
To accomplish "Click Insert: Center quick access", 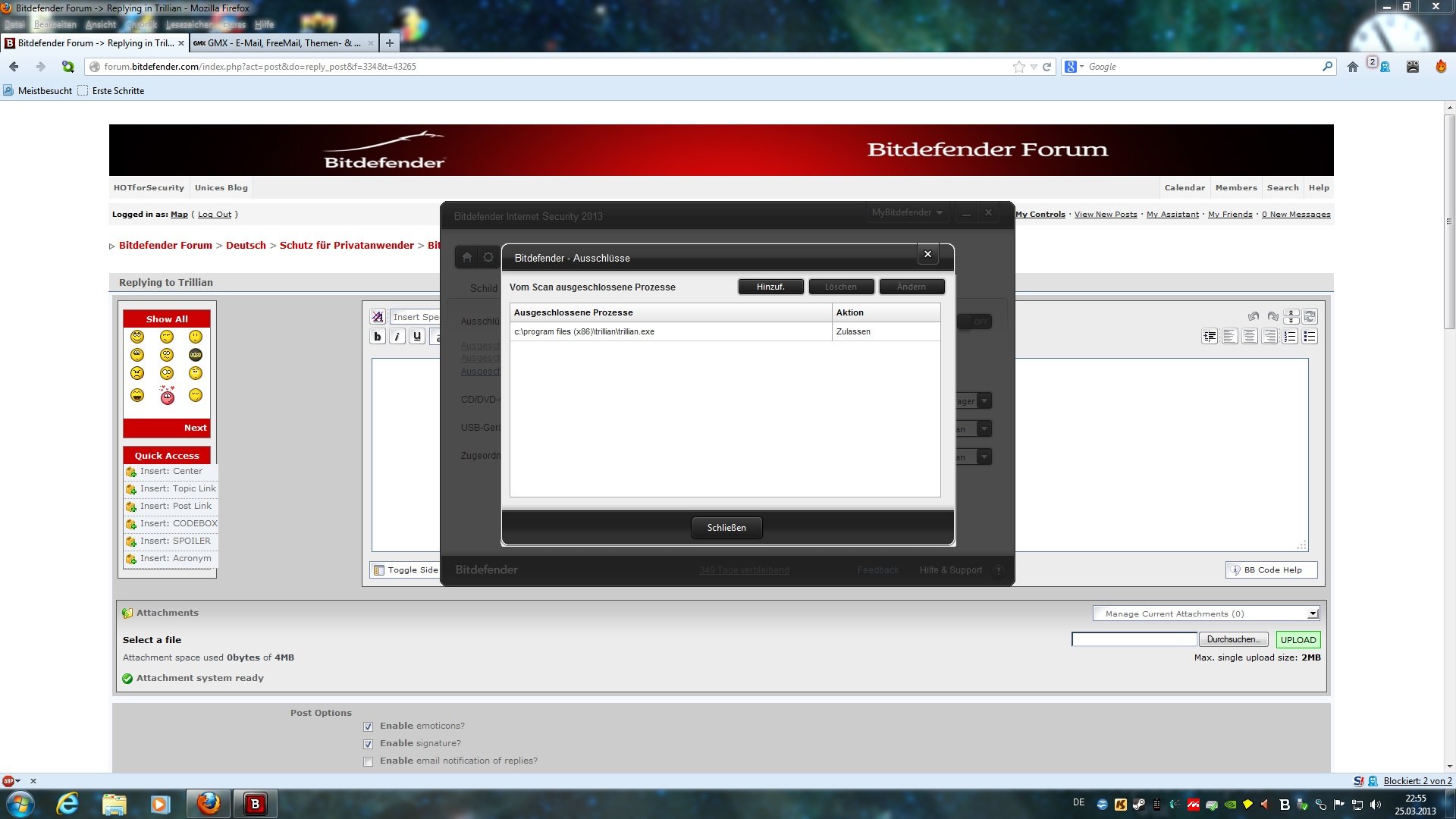I will 171,472.
